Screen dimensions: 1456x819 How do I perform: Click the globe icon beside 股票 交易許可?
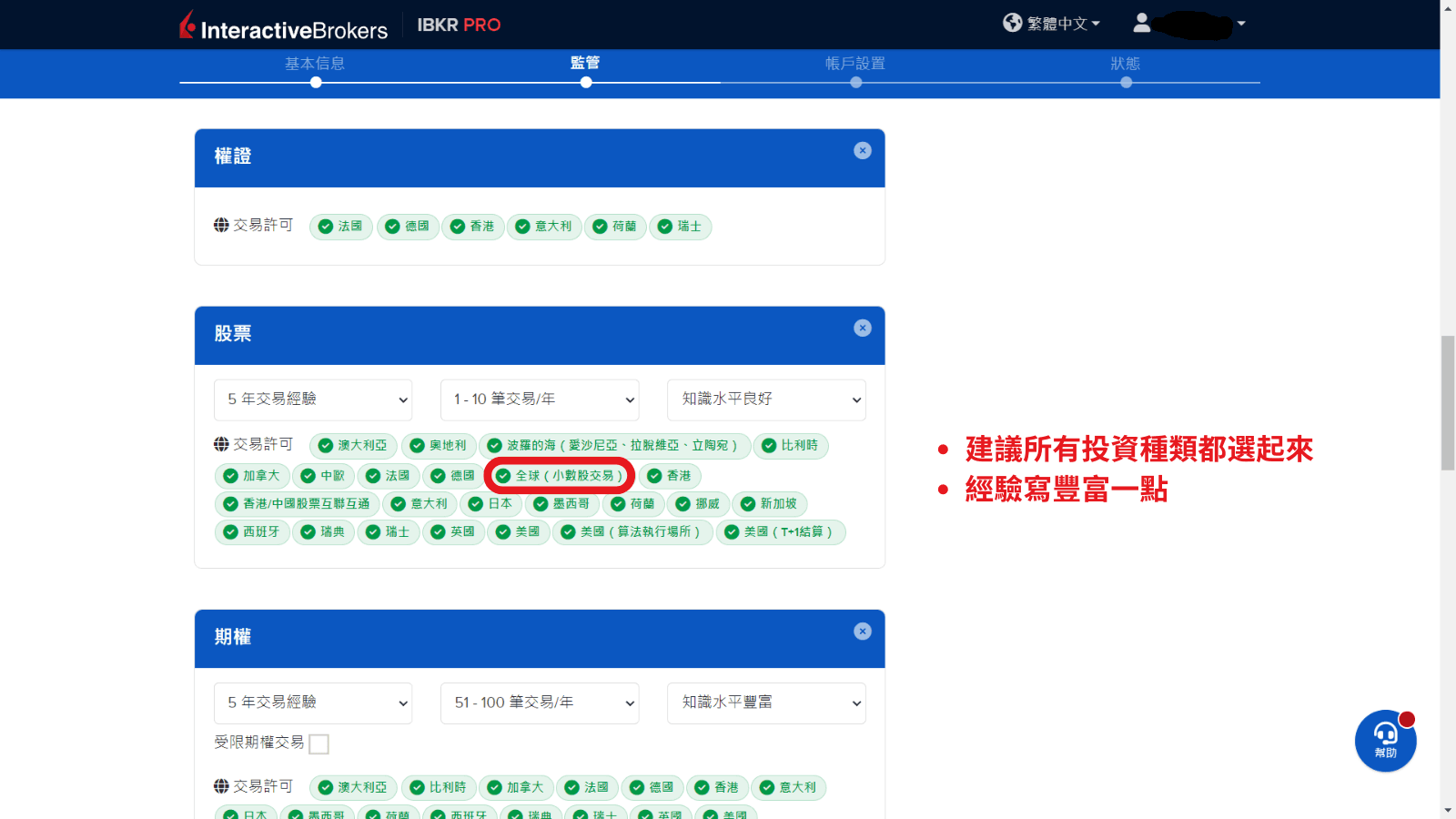tap(221, 444)
